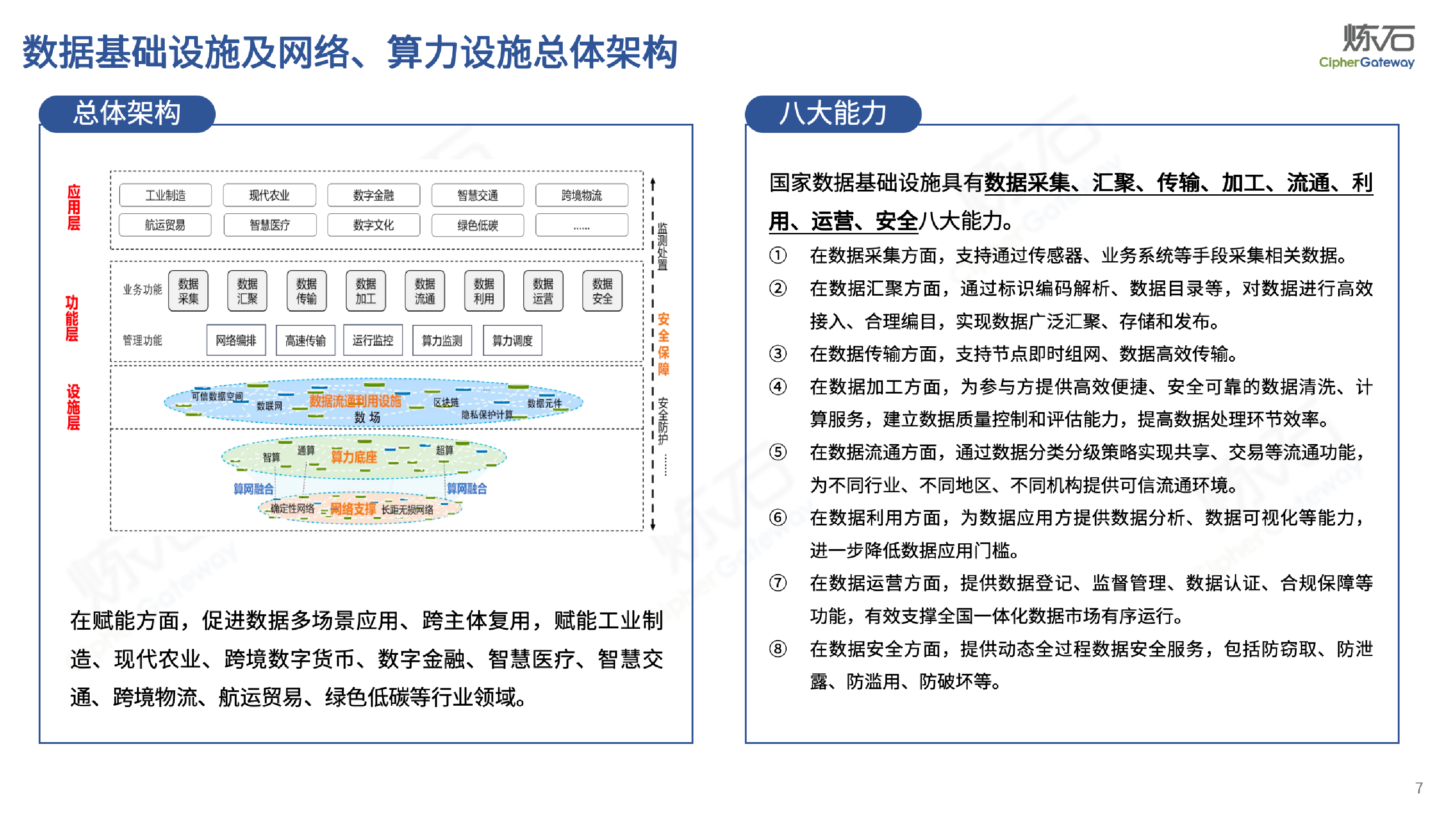Click the 炼石 CipherGateway logo

[1367, 46]
